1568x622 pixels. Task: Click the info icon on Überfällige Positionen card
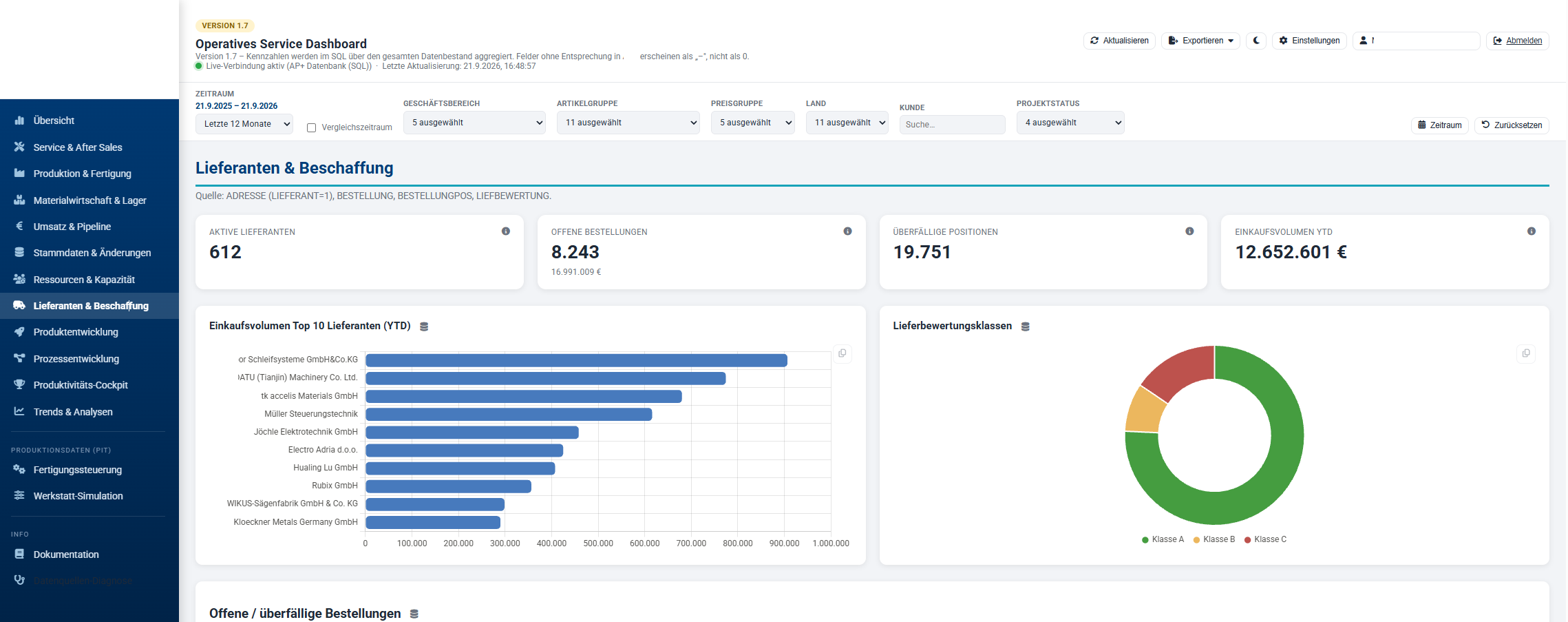[x=1189, y=231]
